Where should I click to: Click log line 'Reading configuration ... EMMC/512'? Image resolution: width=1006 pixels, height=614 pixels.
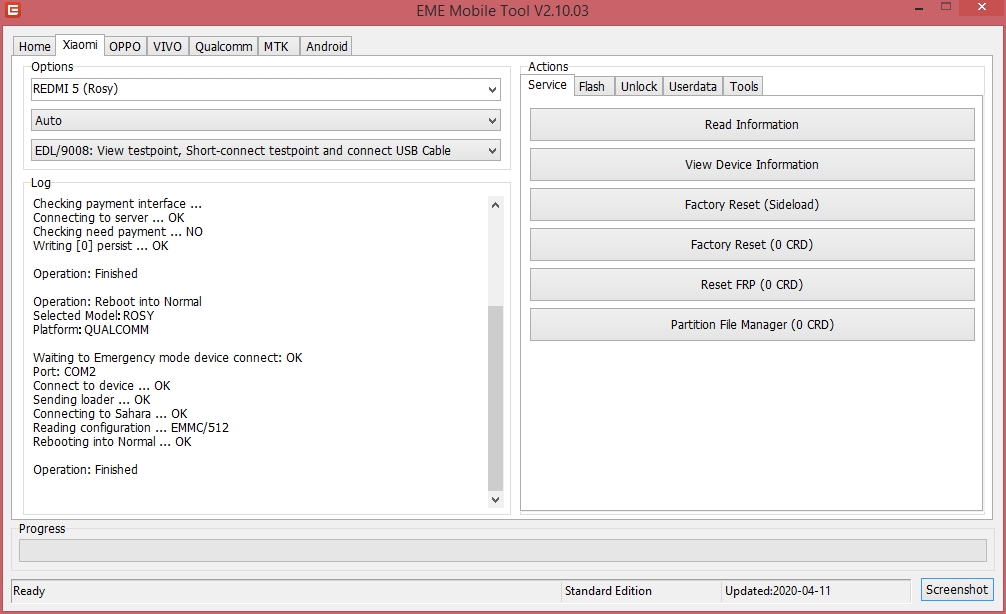pyautogui.click(x=131, y=427)
